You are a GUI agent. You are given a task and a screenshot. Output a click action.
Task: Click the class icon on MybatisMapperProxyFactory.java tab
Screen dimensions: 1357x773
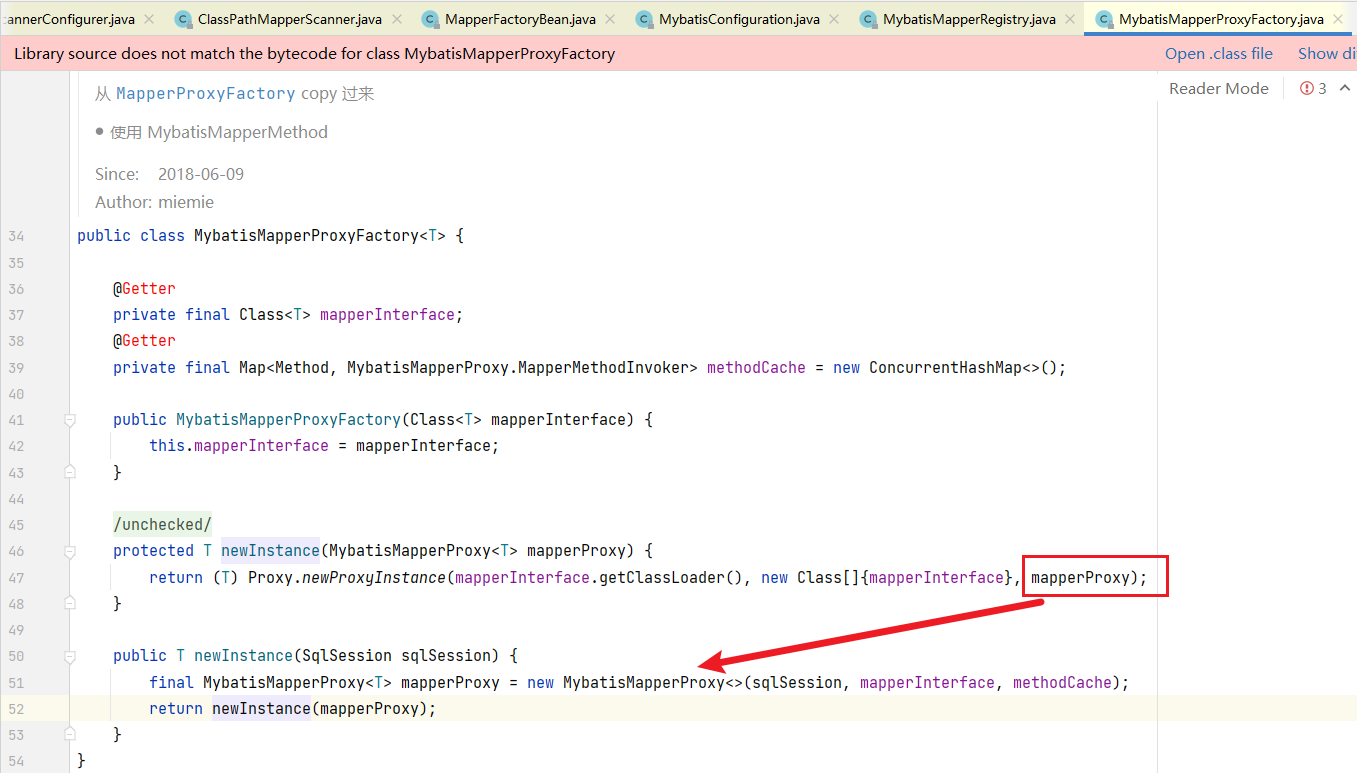pyautogui.click(x=1104, y=19)
